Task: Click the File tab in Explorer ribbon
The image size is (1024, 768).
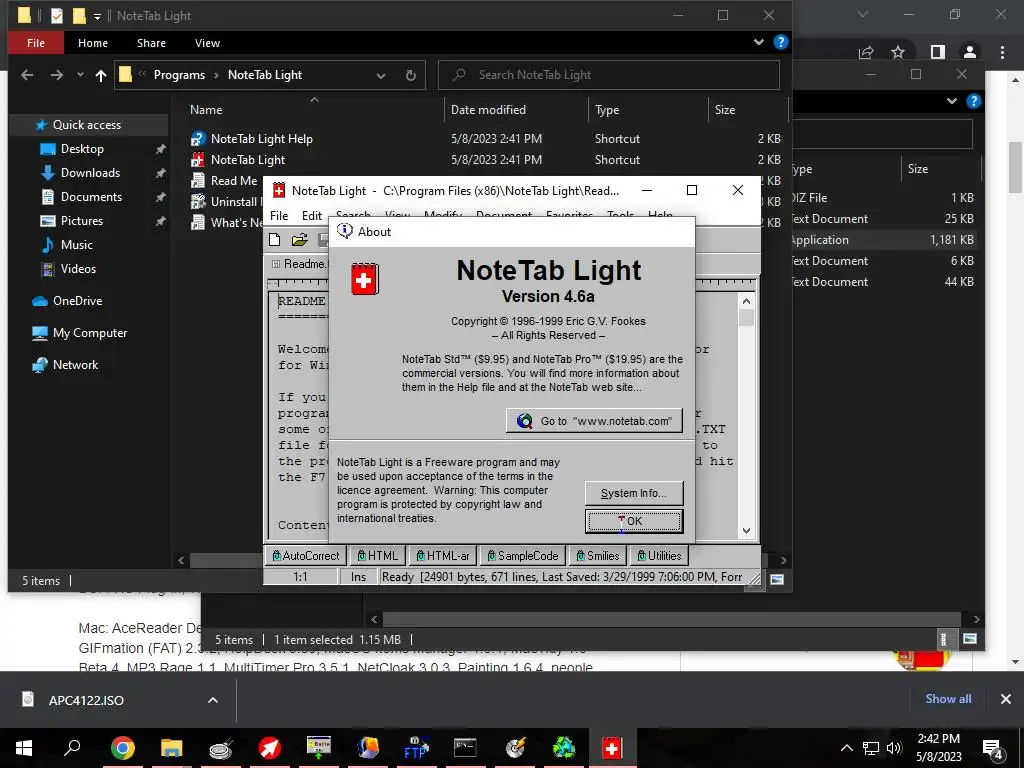Action: tap(36, 43)
